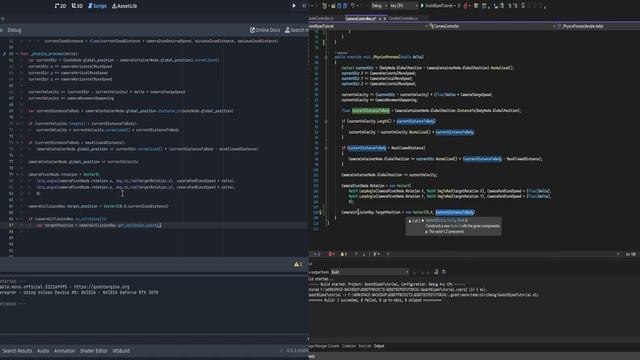Click the undo arrow in Visual Studio toolbar

pyautogui.click(x=353, y=6)
